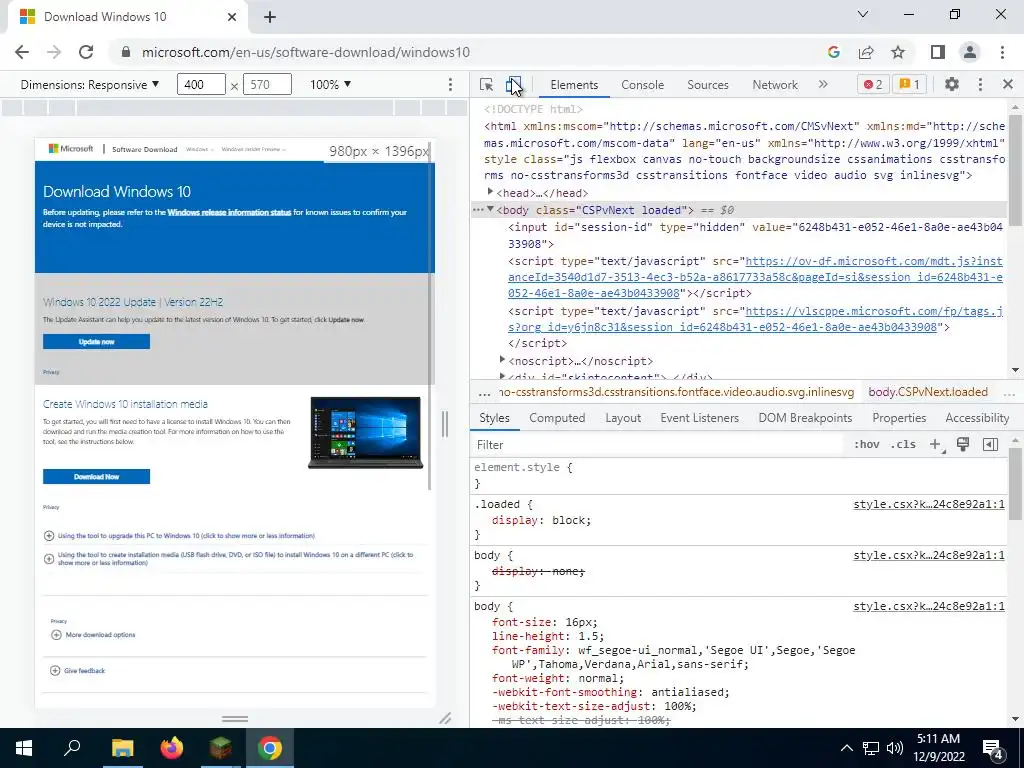Click the Update now button
This screenshot has height=768, width=1024.
[x=97, y=342]
